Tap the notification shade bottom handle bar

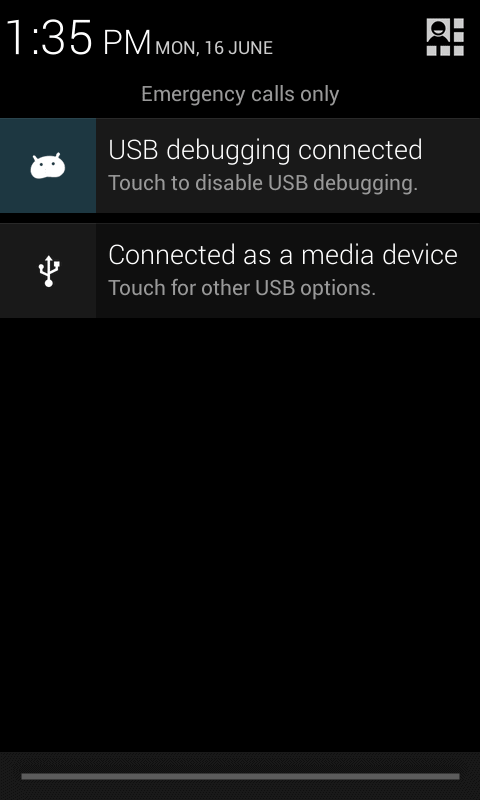point(240,777)
